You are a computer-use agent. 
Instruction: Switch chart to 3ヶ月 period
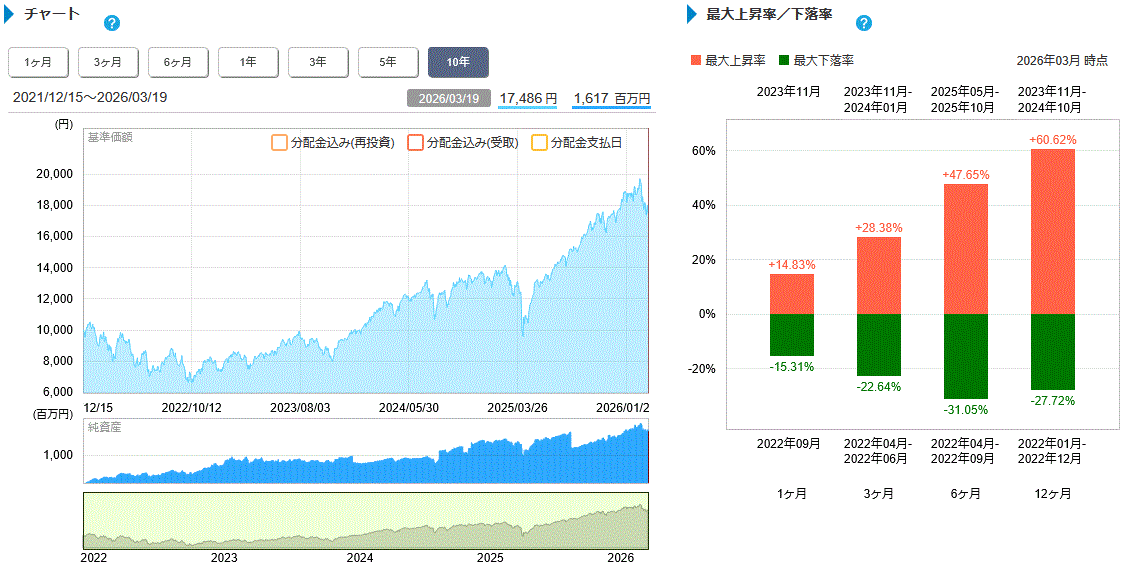108,62
